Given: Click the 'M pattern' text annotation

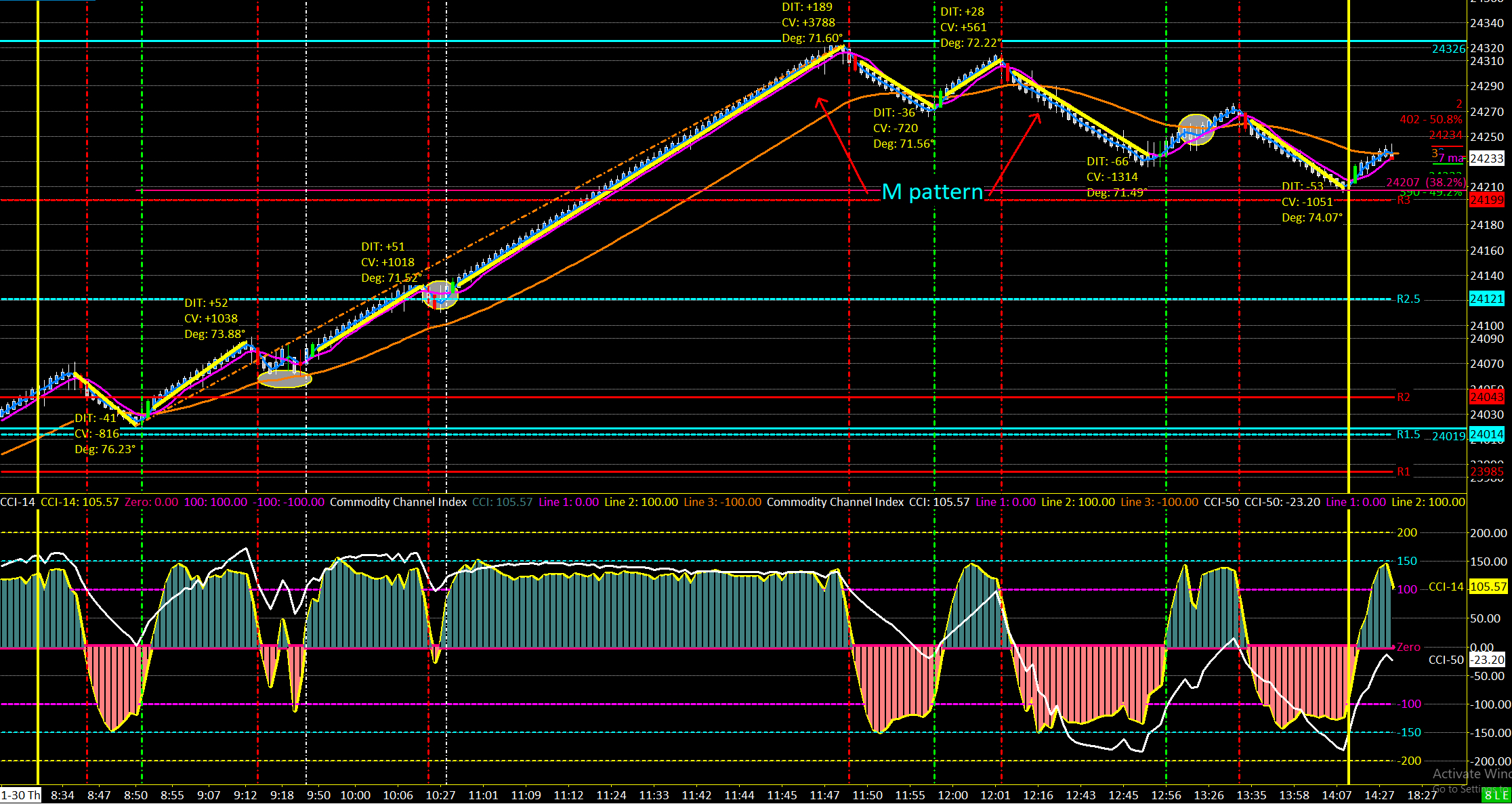Looking at the screenshot, I should [x=932, y=192].
